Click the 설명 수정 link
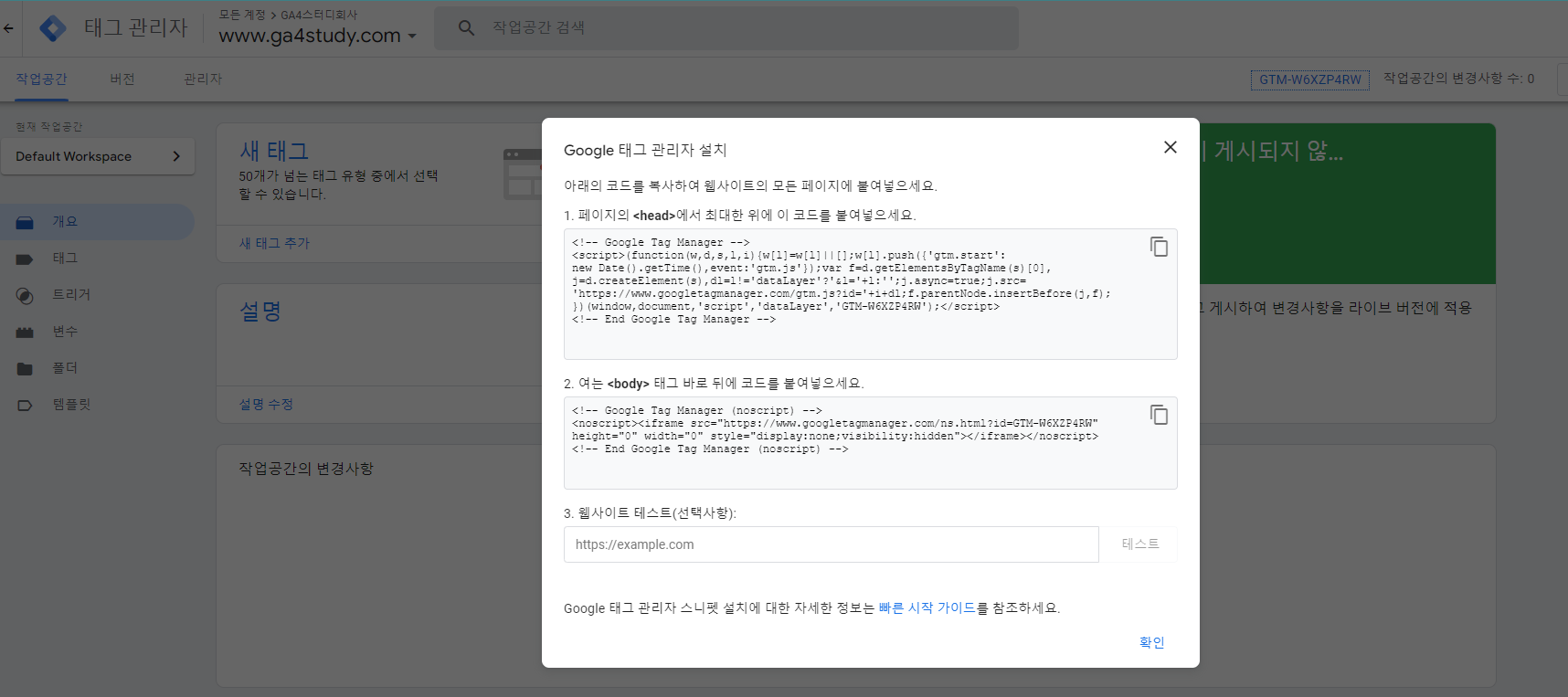Image resolution: width=1568 pixels, height=697 pixels. tap(266, 404)
